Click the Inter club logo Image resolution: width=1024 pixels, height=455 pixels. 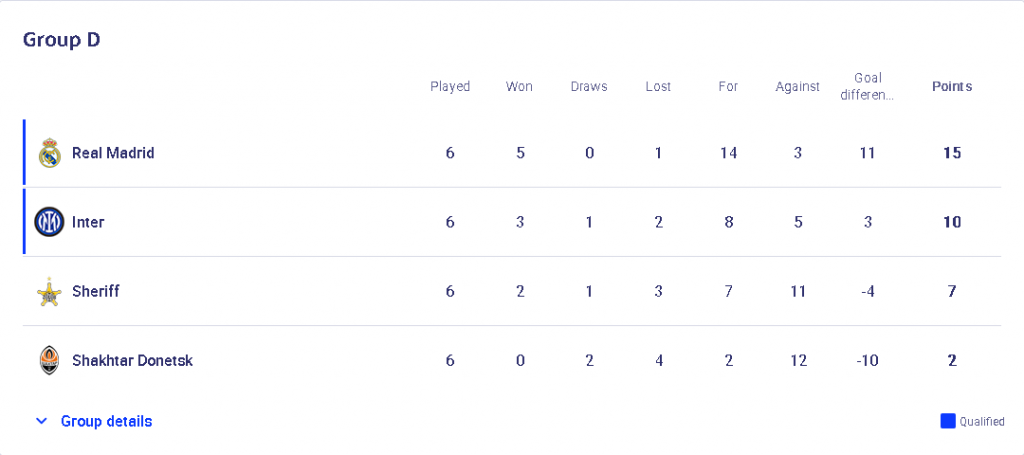click(50, 223)
